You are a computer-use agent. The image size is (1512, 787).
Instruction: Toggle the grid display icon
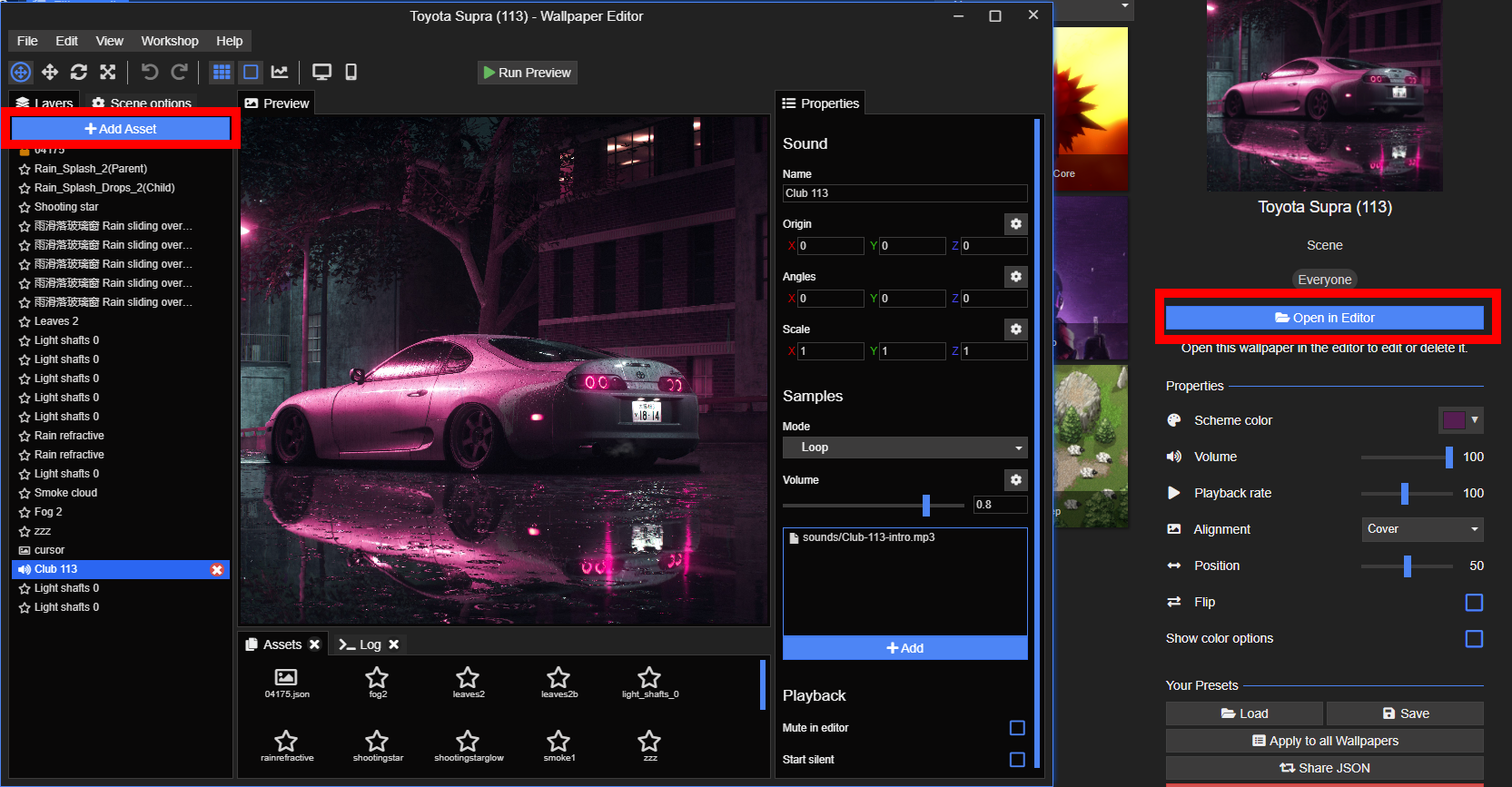pos(222,72)
